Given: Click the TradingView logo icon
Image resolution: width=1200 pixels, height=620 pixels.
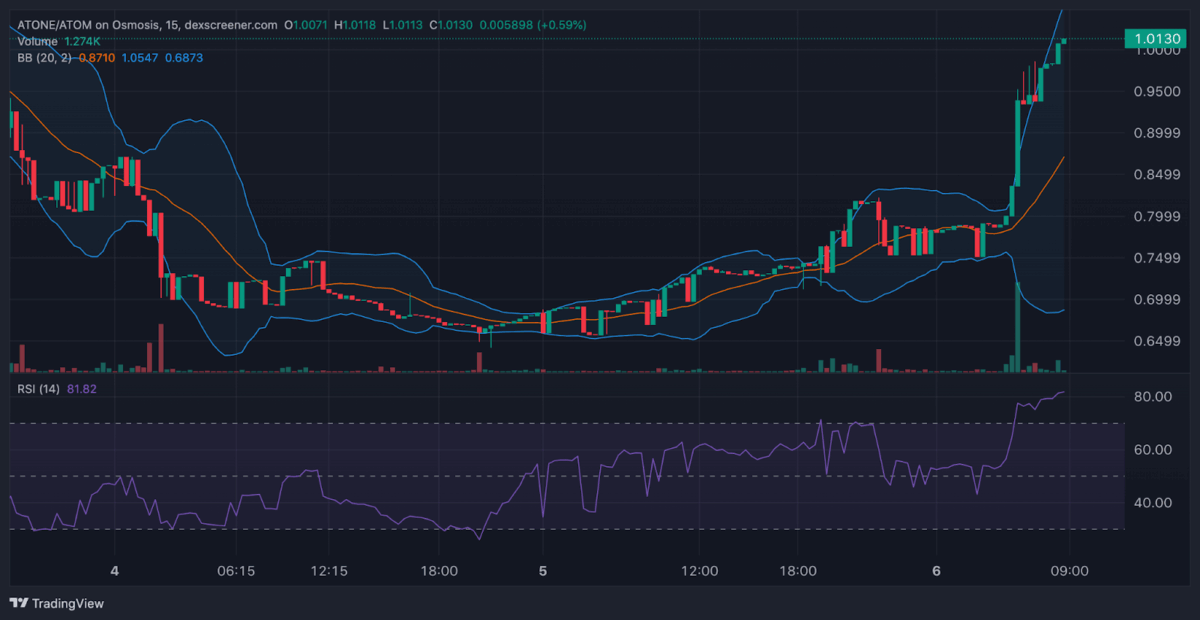Looking at the screenshot, I should coord(19,603).
